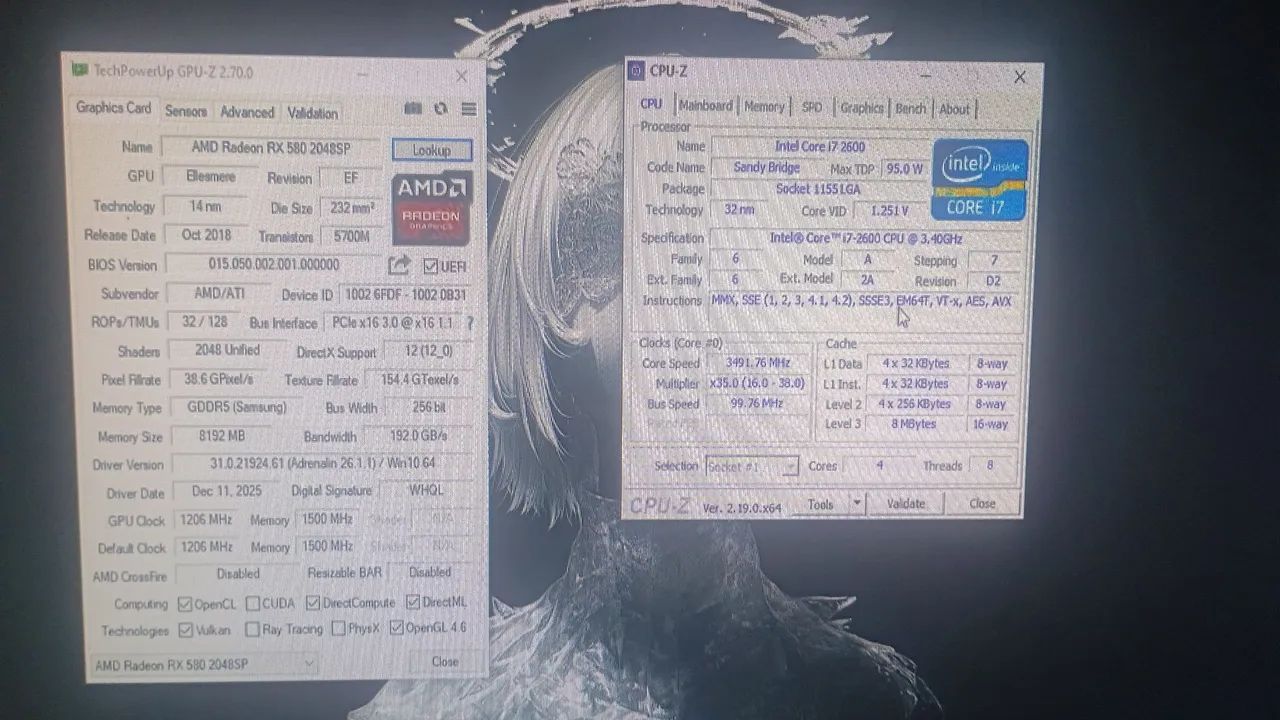
Task: Click the GPU Name field in GPU-Z
Action: 270,147
